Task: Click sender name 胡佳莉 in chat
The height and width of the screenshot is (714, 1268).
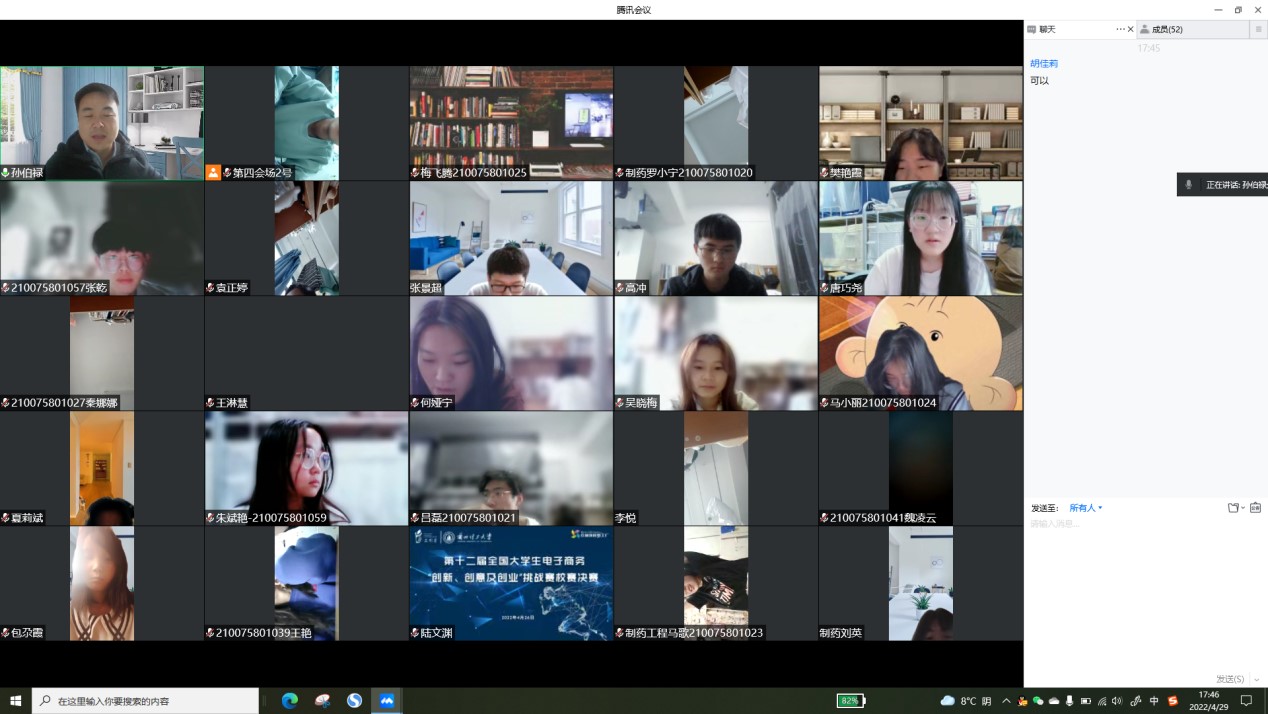Action: tap(1044, 63)
